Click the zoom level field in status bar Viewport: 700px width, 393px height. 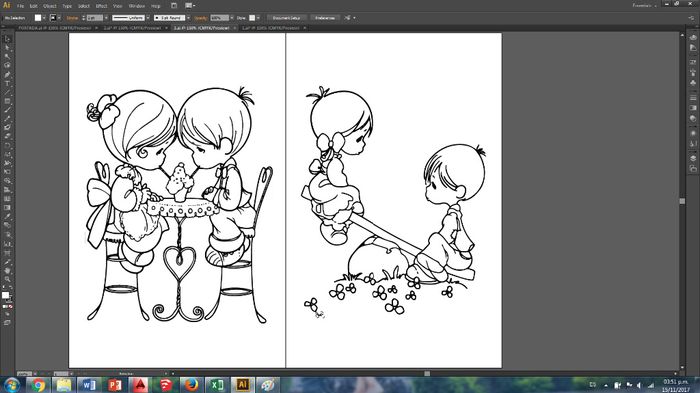(23, 373)
